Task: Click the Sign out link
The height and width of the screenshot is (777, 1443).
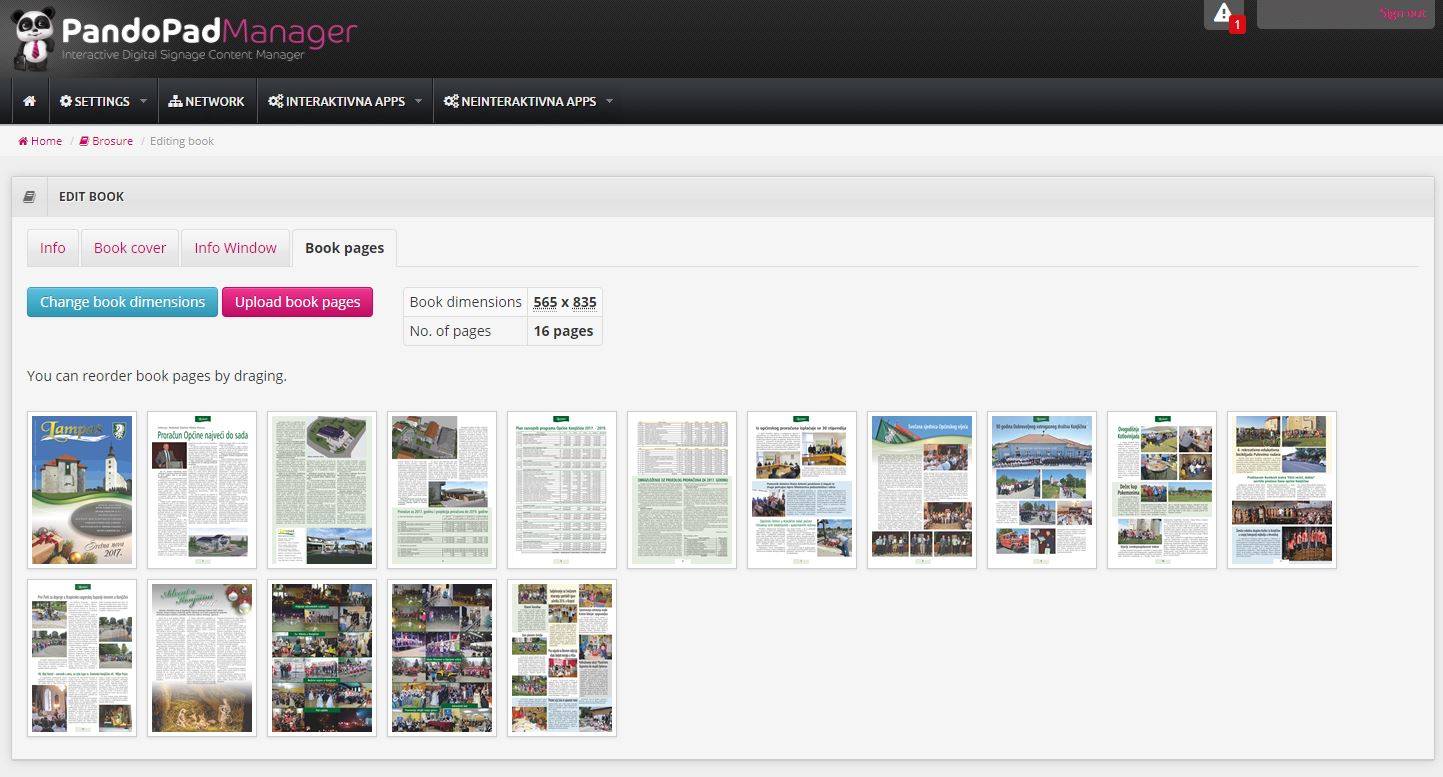Action: tap(1402, 13)
